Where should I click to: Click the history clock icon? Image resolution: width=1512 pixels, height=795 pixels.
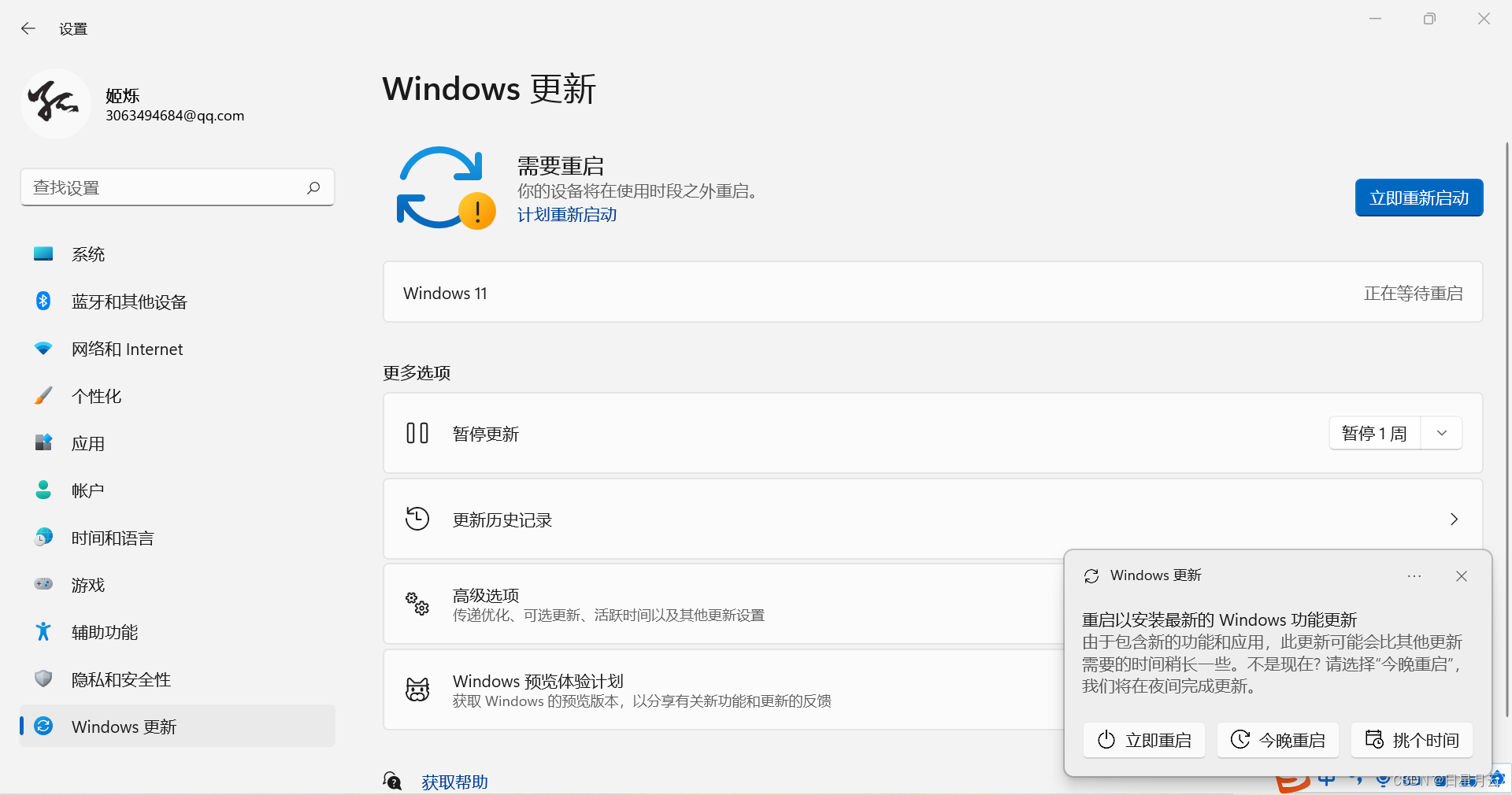point(417,519)
